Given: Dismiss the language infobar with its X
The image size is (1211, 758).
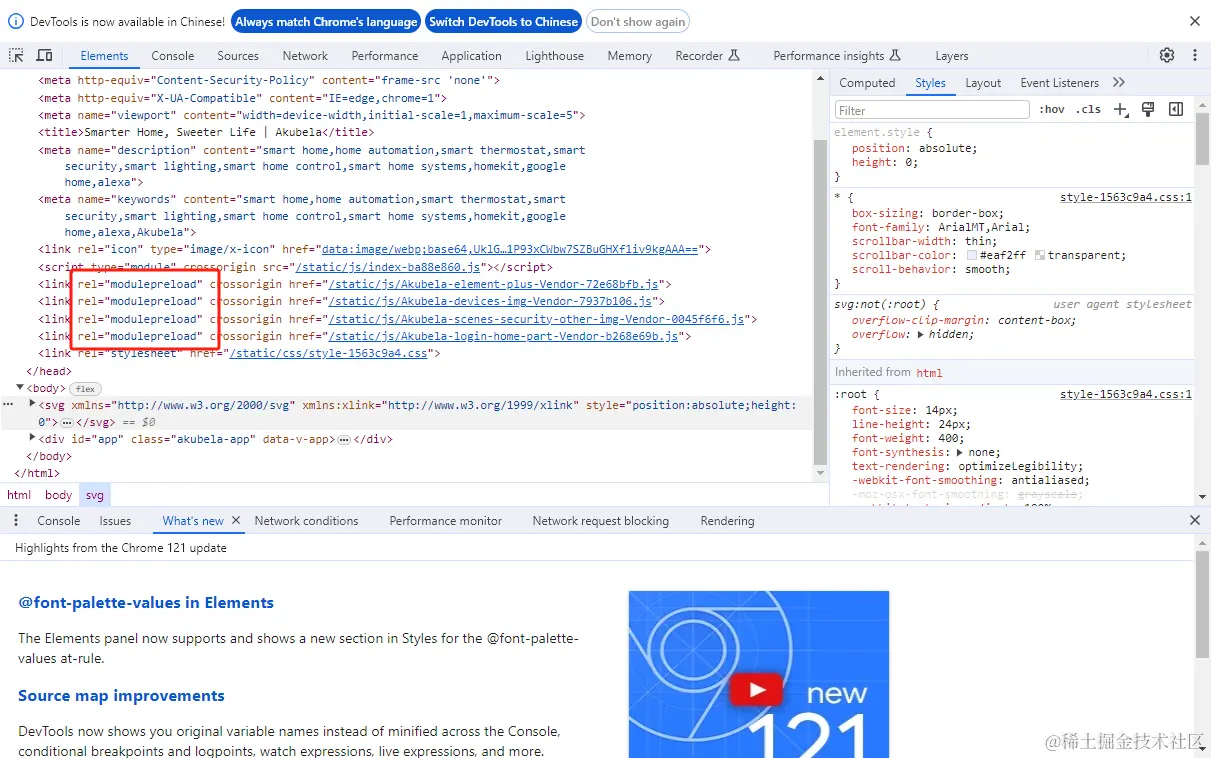Looking at the screenshot, I should tap(1195, 21).
